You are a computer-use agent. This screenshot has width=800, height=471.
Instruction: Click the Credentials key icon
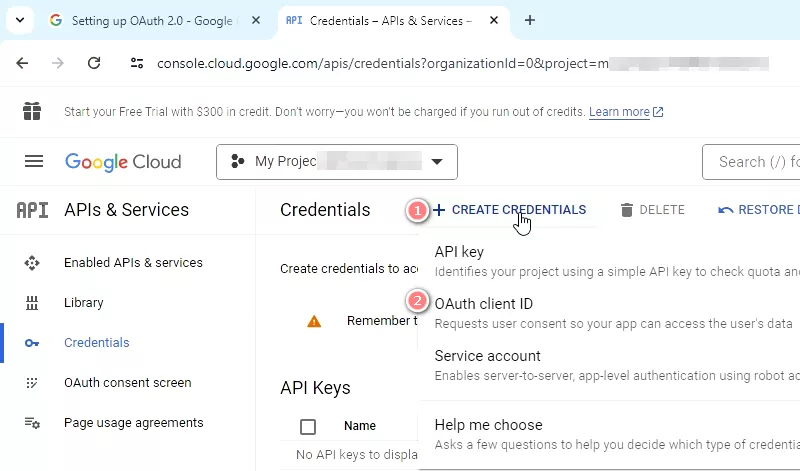point(32,343)
